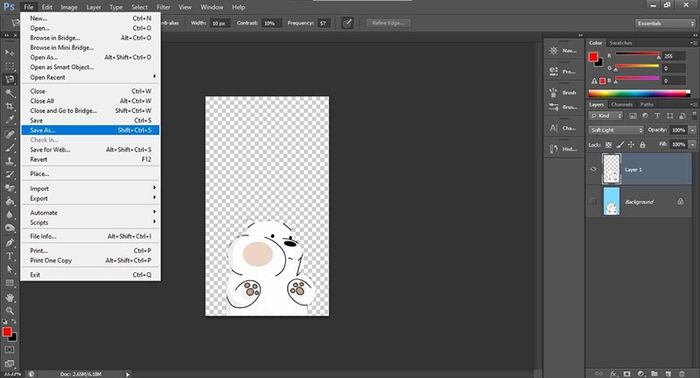Open the History panel icon
700x378 pixels.
click(563, 149)
